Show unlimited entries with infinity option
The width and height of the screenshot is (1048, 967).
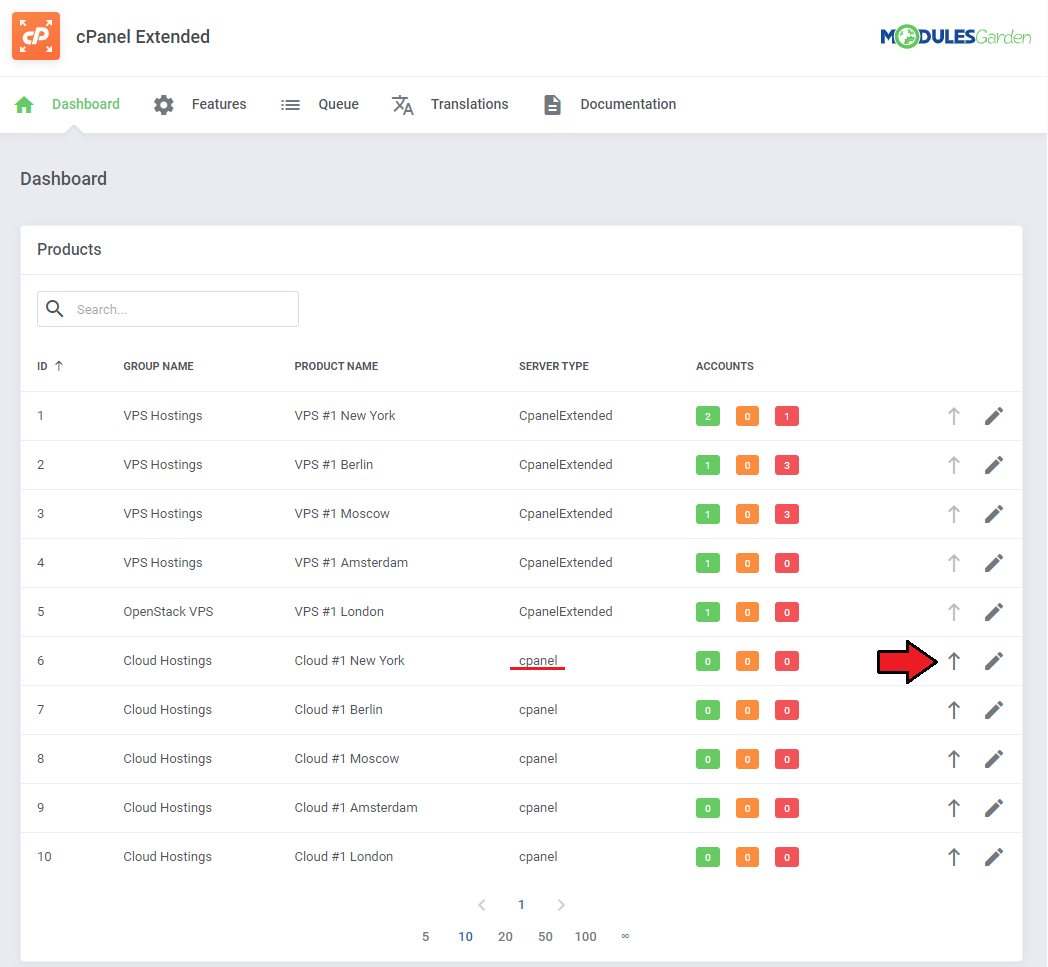pos(625,936)
